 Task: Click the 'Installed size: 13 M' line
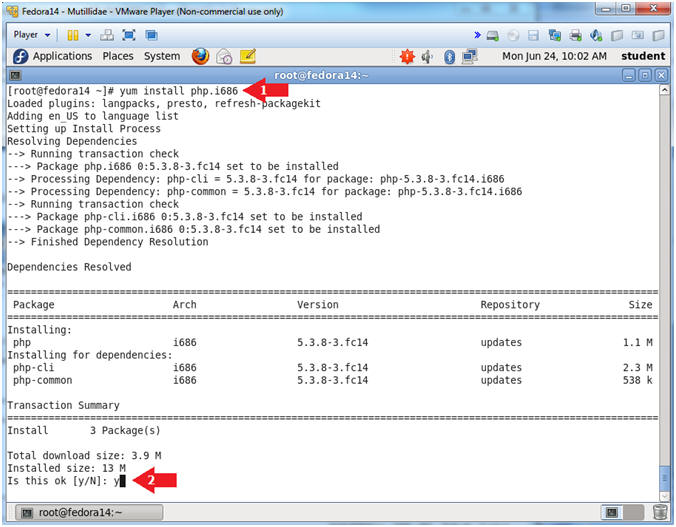pos(66,468)
